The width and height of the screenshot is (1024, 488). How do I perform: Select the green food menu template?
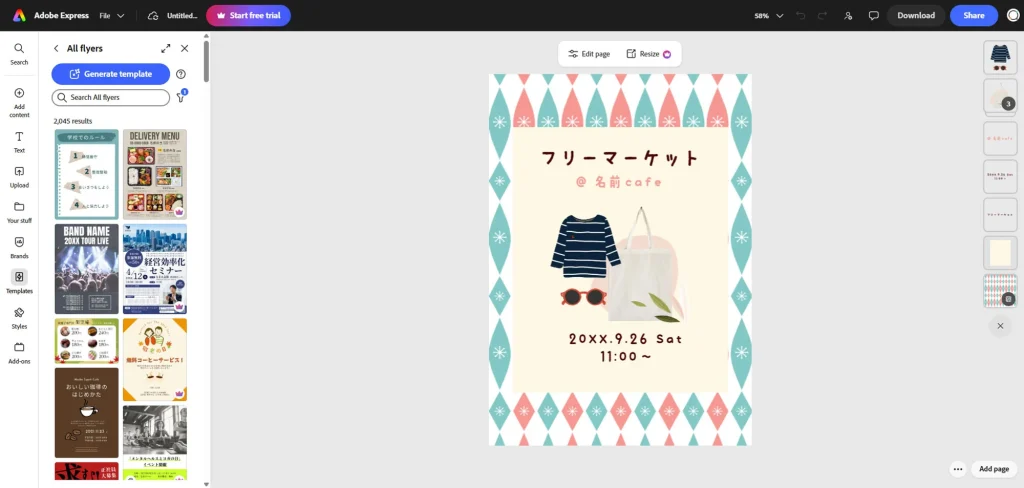(x=87, y=340)
